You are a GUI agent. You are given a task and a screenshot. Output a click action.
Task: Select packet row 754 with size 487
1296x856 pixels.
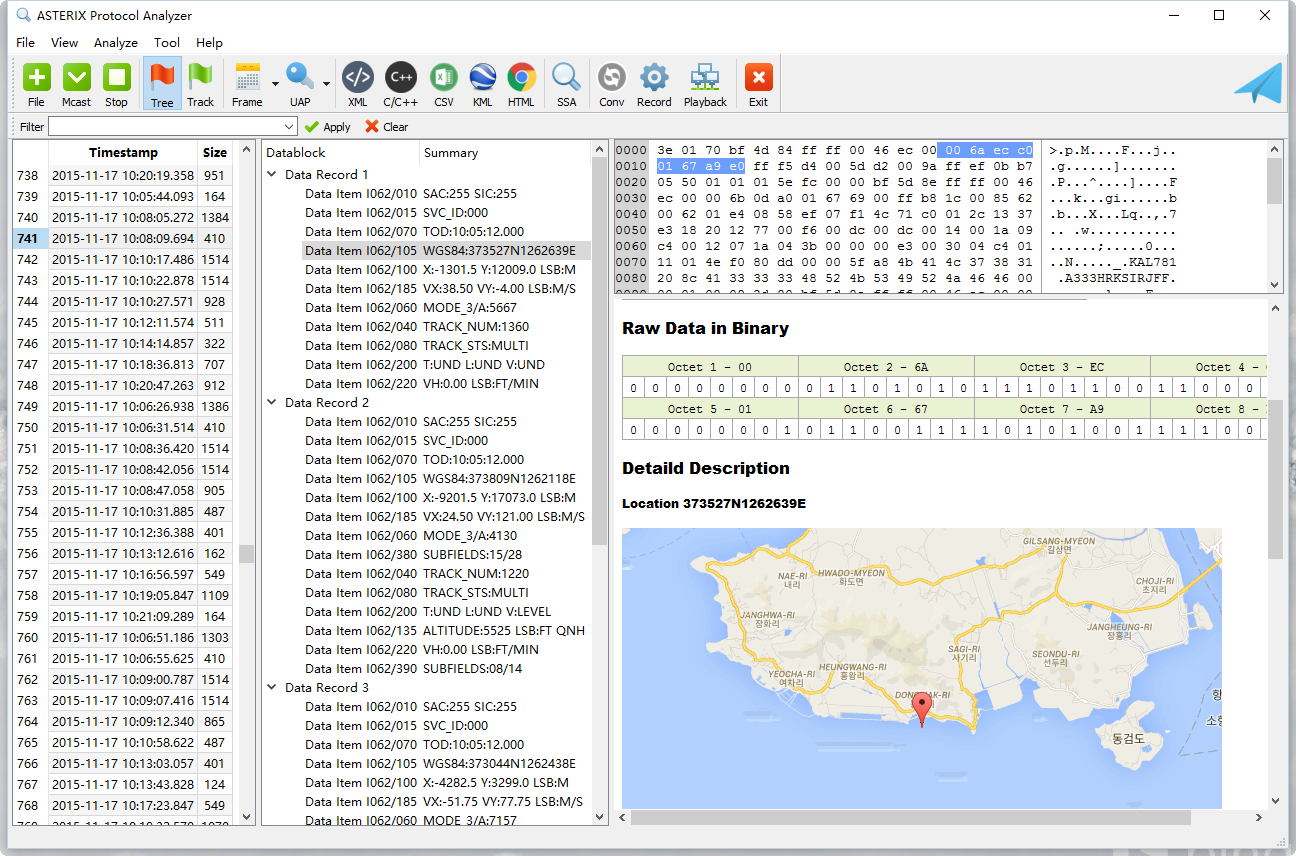122,511
